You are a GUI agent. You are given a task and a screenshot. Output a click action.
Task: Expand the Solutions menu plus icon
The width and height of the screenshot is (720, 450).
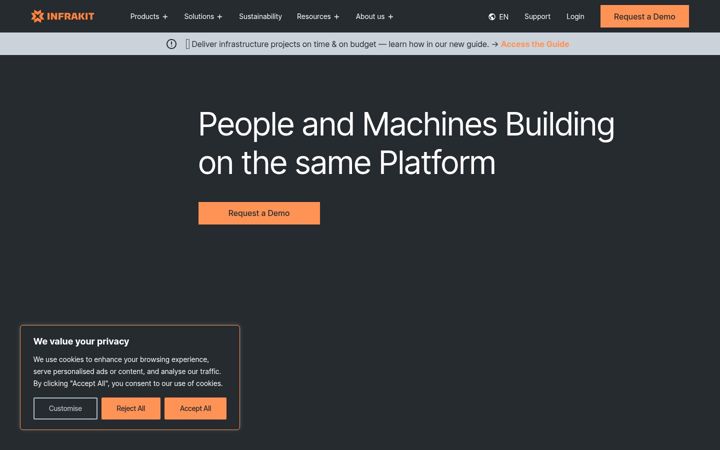point(219,17)
